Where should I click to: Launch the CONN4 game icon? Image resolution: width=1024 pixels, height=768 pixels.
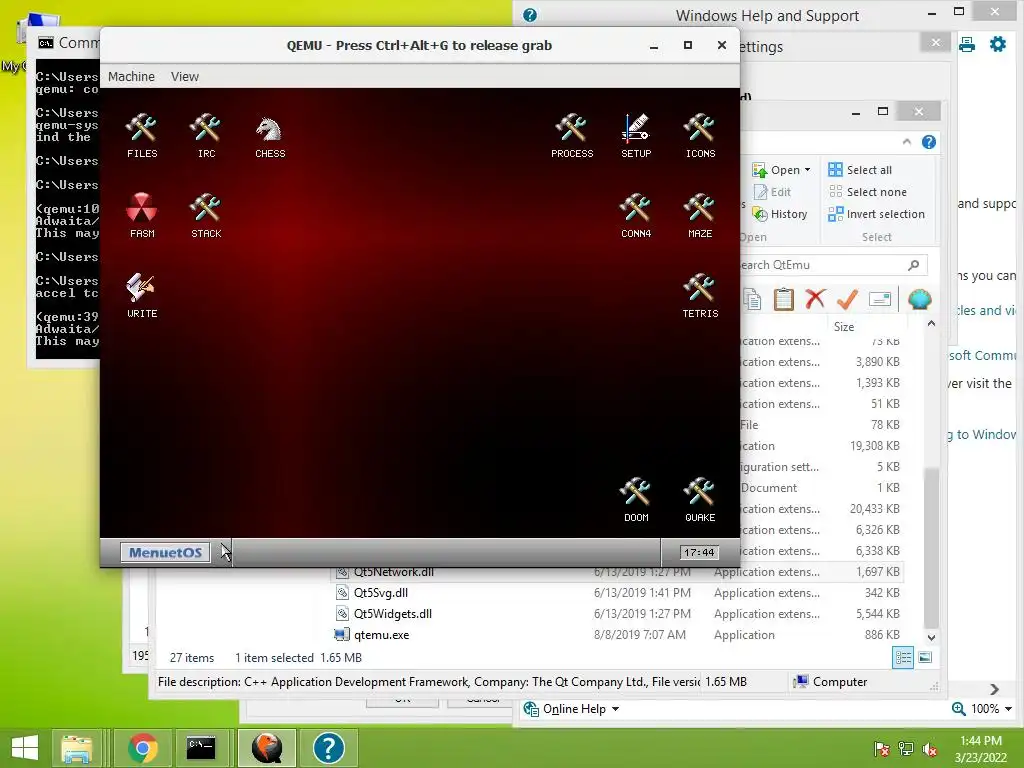[x=635, y=216]
